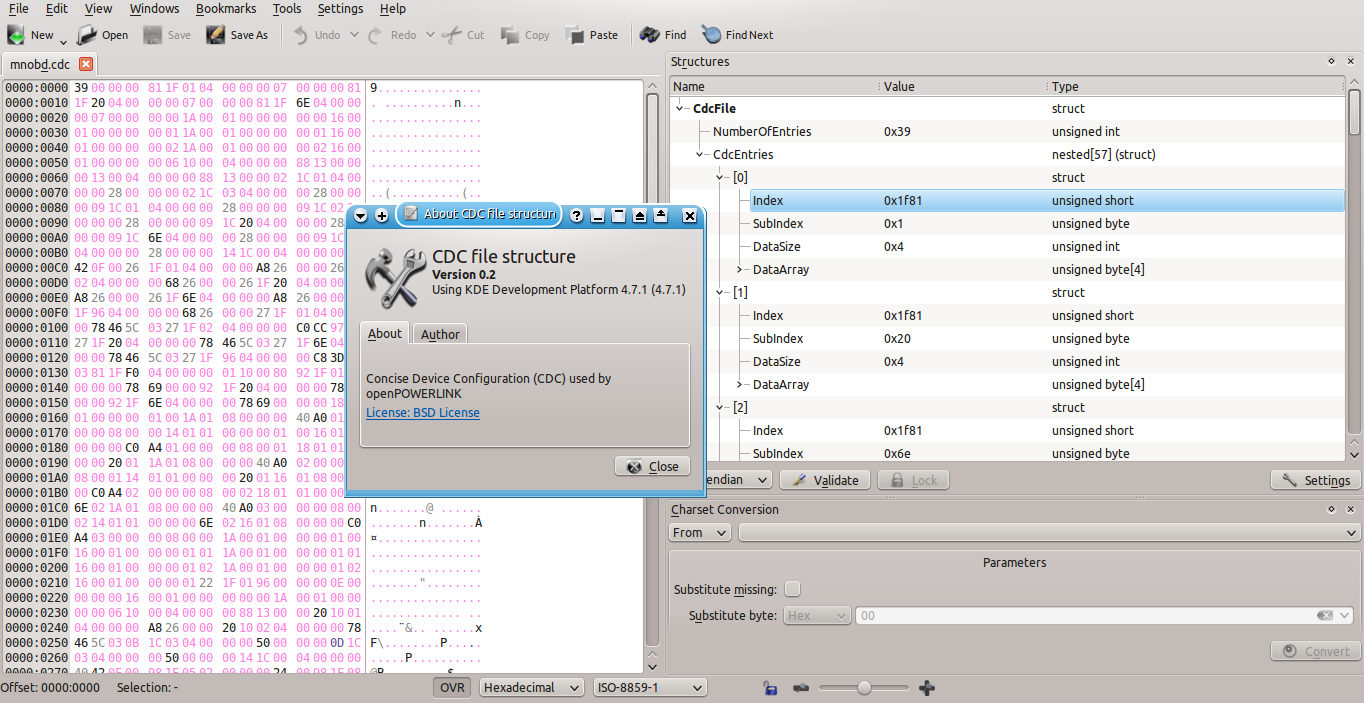Switch to the Author tab
Image resolution: width=1364 pixels, height=703 pixels.
point(440,334)
